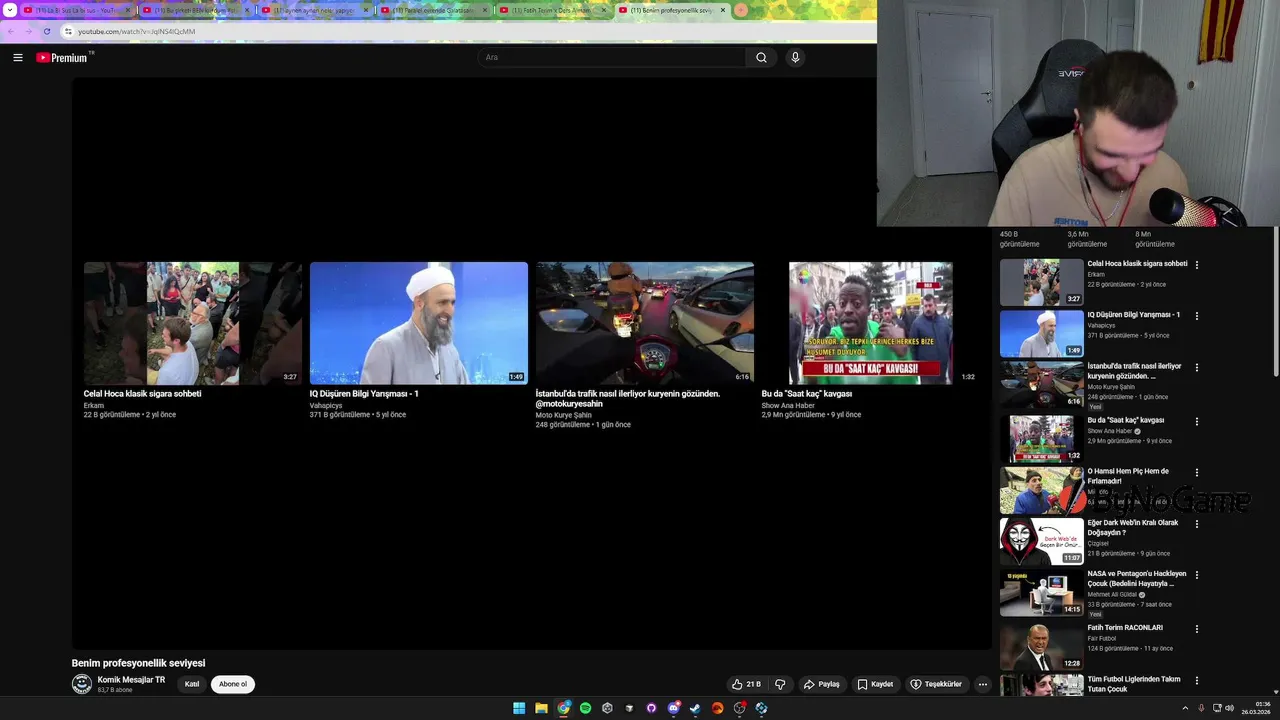Close the 'Benim profesyonellik seviyesi' tab
This screenshot has height=720, width=1280.
point(723,10)
